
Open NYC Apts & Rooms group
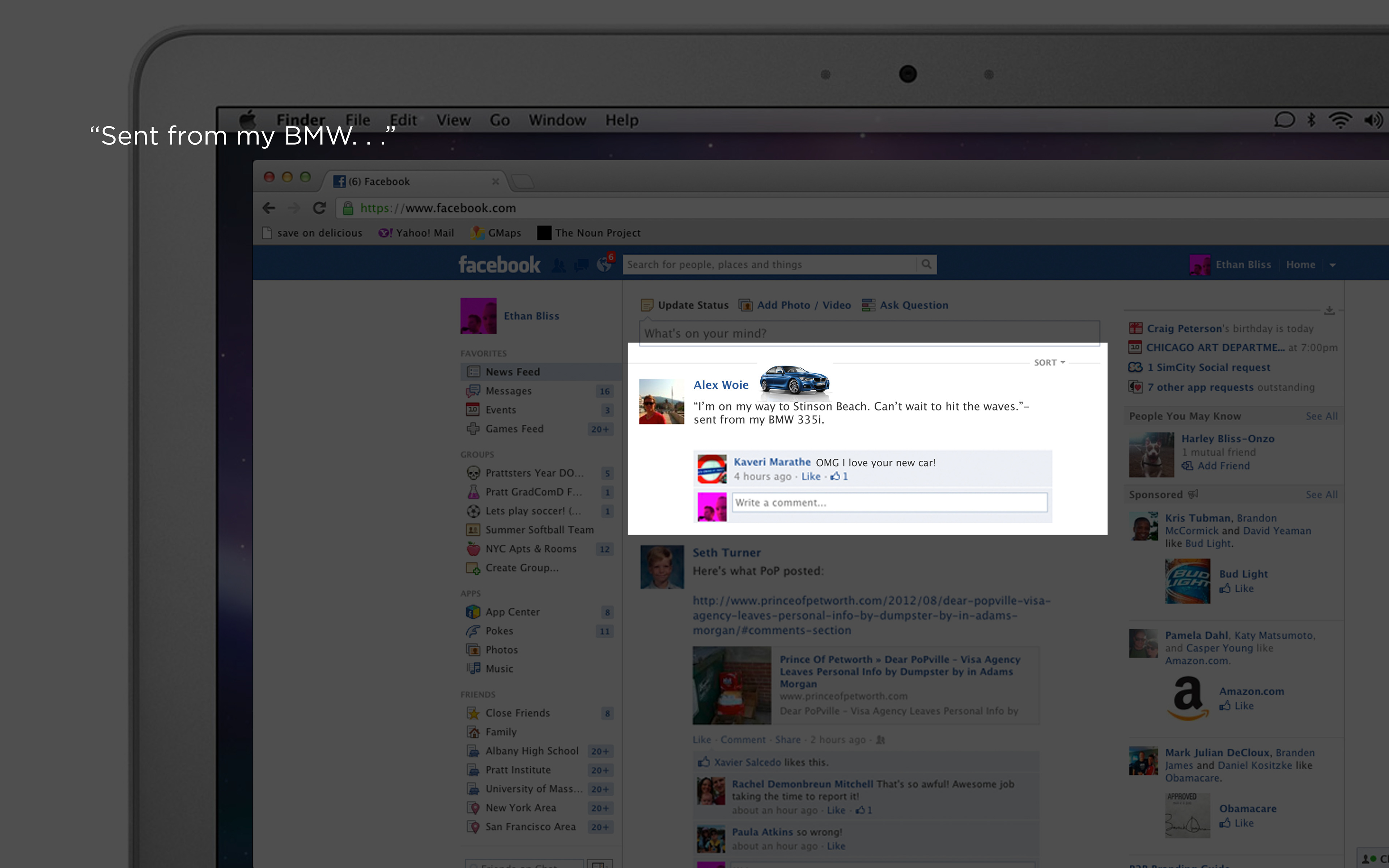[540, 549]
